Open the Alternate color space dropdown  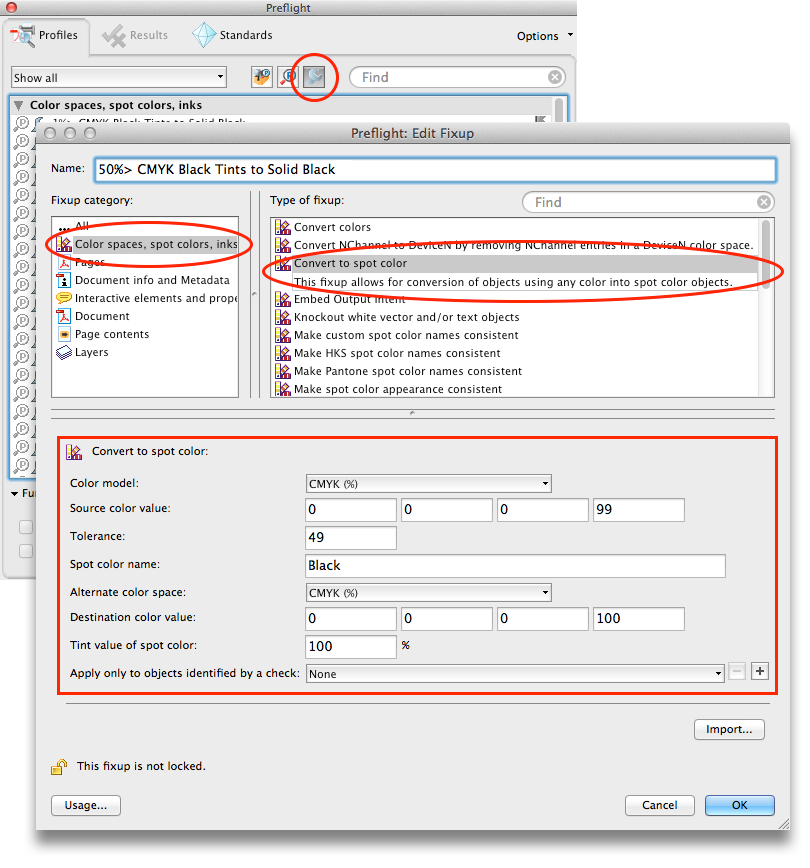pyautogui.click(x=429, y=593)
